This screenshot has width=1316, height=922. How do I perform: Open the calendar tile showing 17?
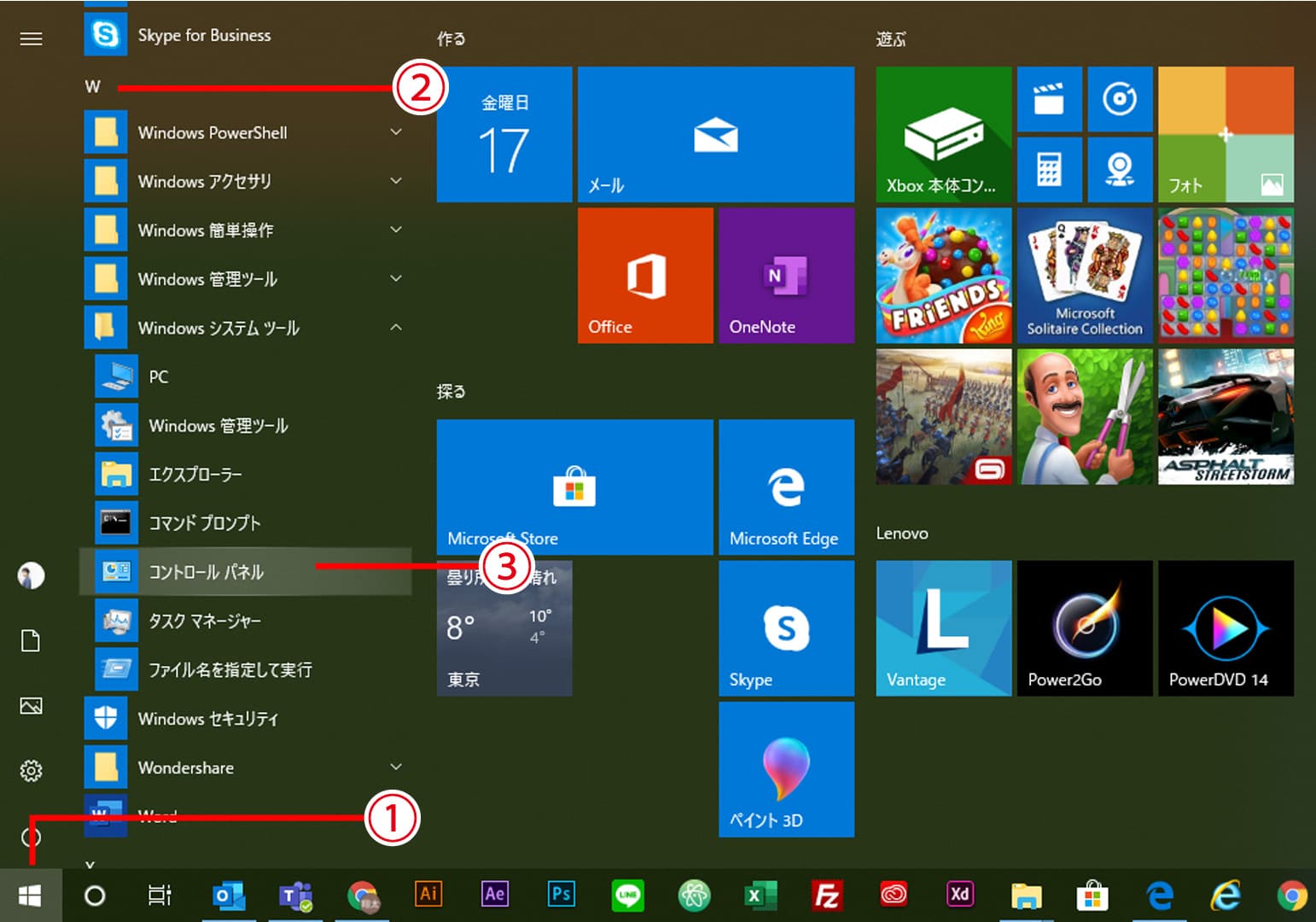pos(504,134)
